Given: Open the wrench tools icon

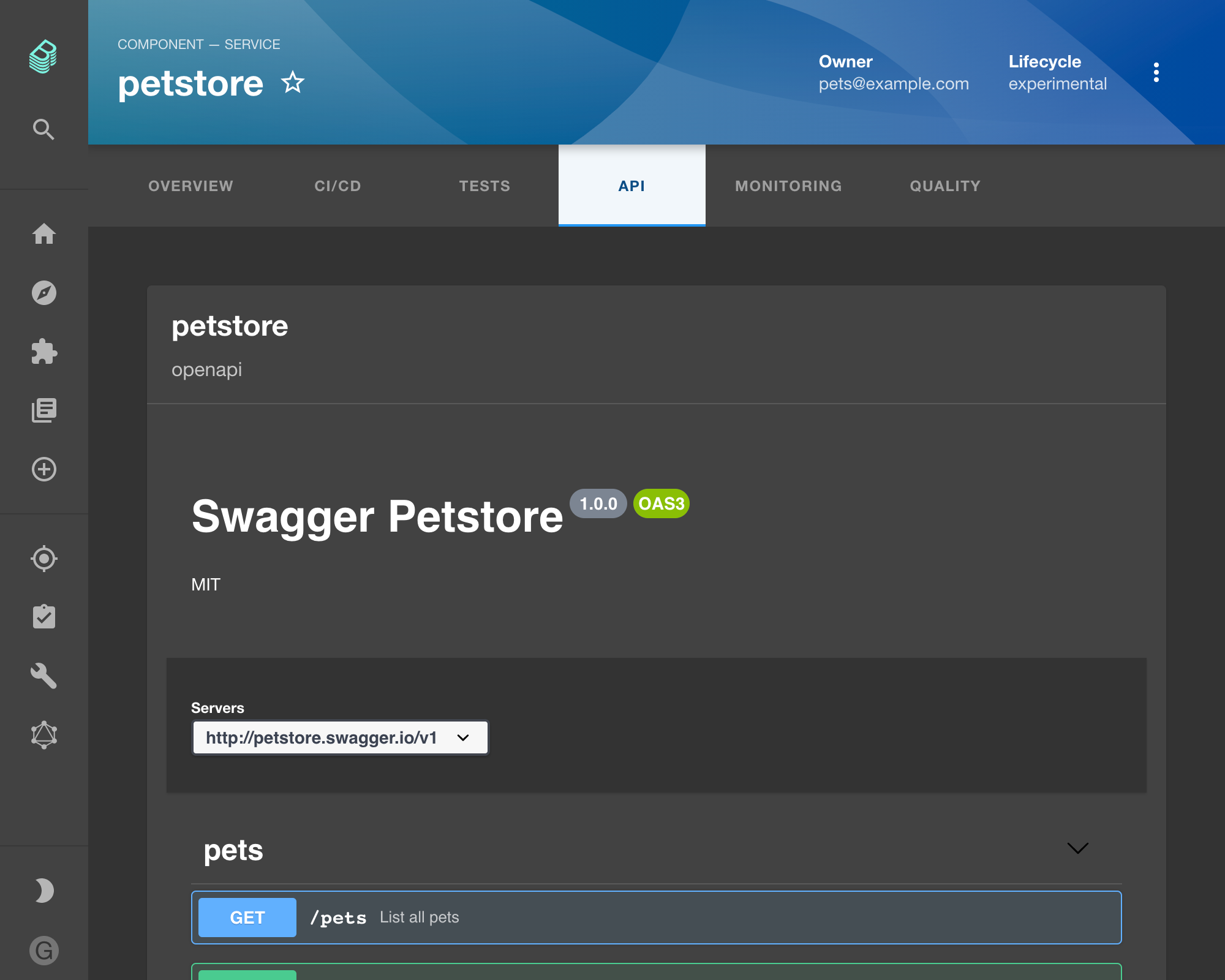Looking at the screenshot, I should [44, 676].
